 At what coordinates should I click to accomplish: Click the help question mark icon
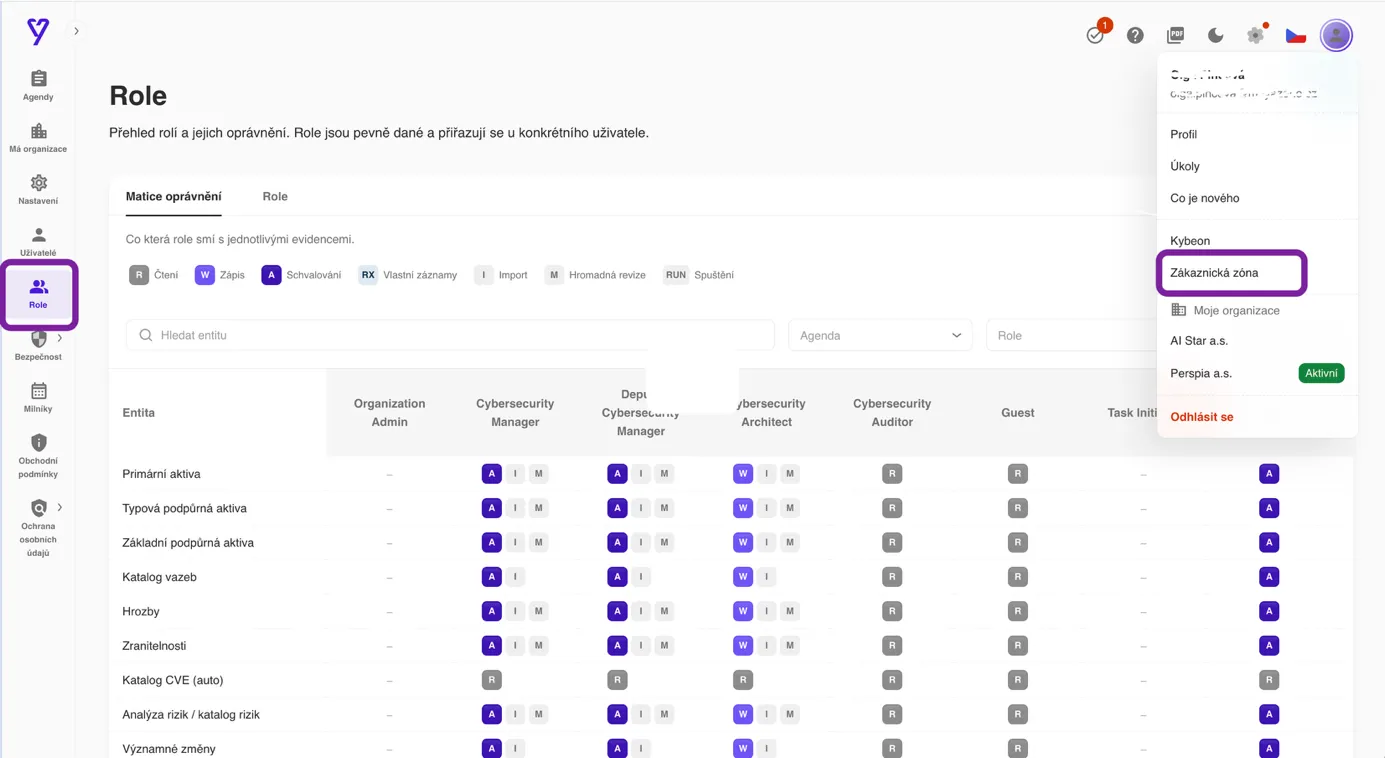tap(1135, 35)
